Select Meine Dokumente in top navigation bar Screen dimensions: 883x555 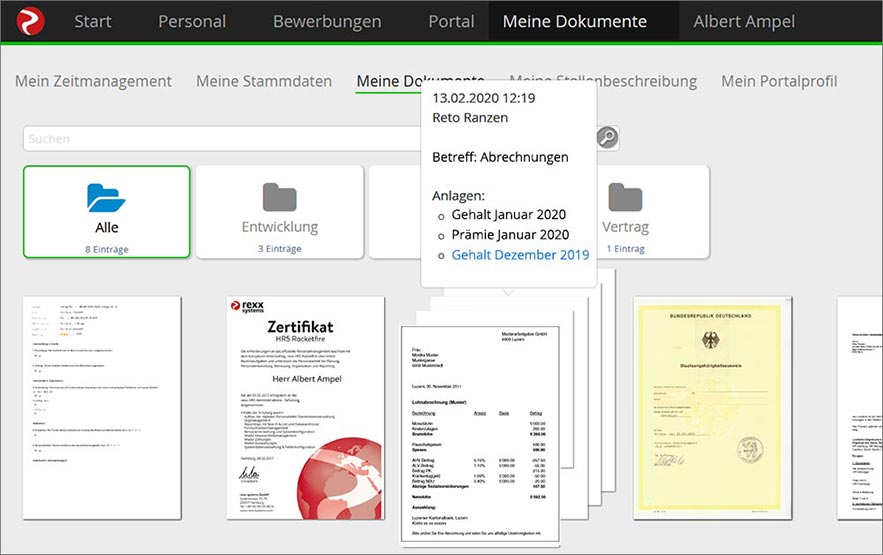(575, 21)
